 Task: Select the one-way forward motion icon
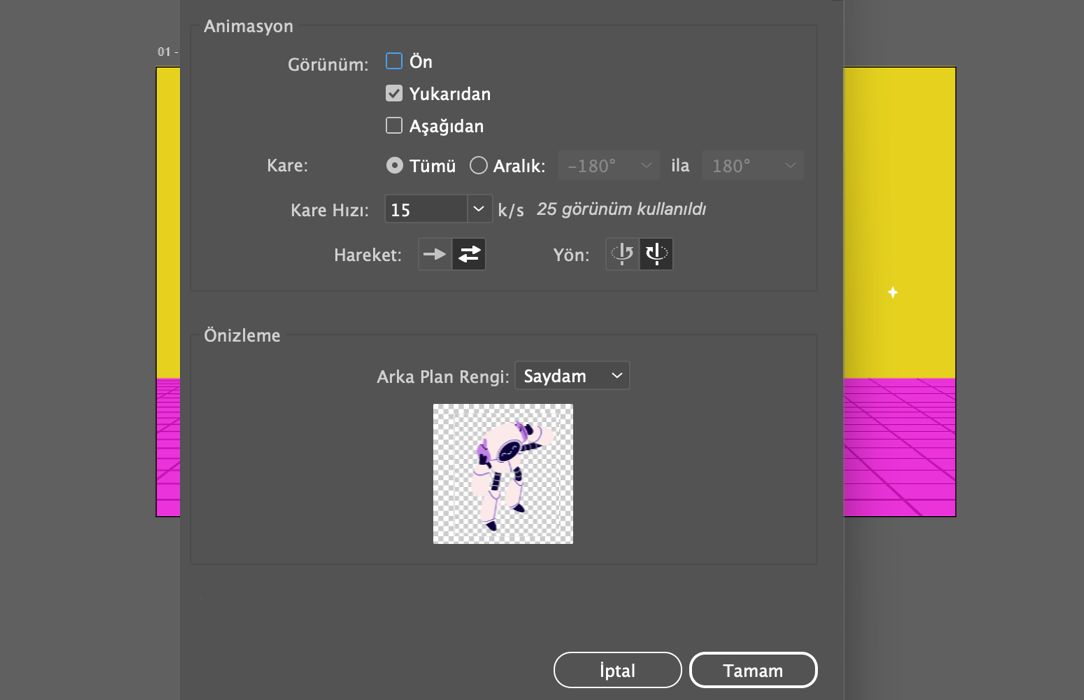(x=434, y=255)
